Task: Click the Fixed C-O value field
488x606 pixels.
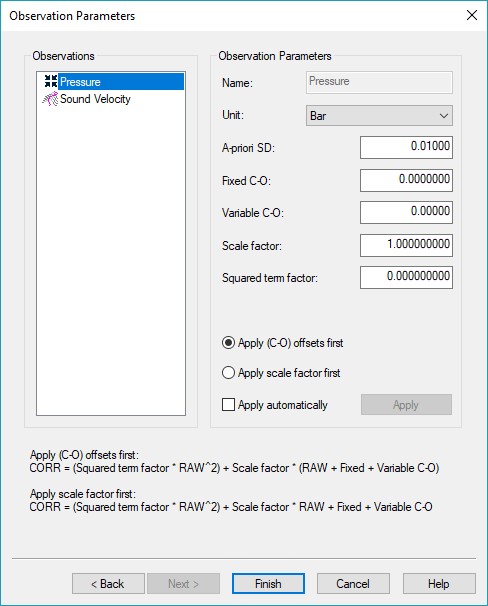Action: (x=406, y=180)
